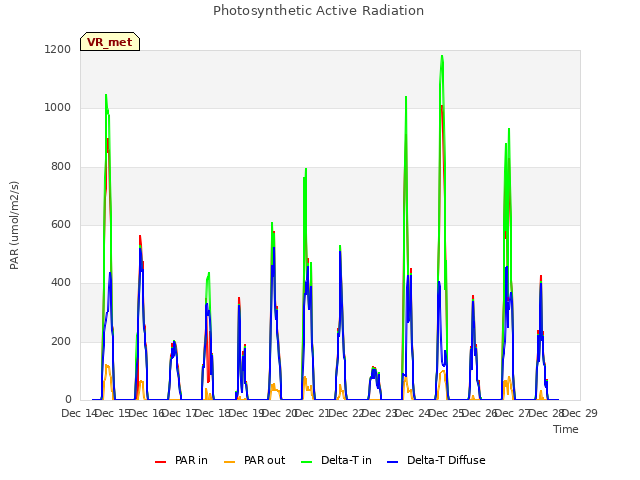Click the orange PAR out legend swatch
This screenshot has width=640, height=480.
coord(230,462)
